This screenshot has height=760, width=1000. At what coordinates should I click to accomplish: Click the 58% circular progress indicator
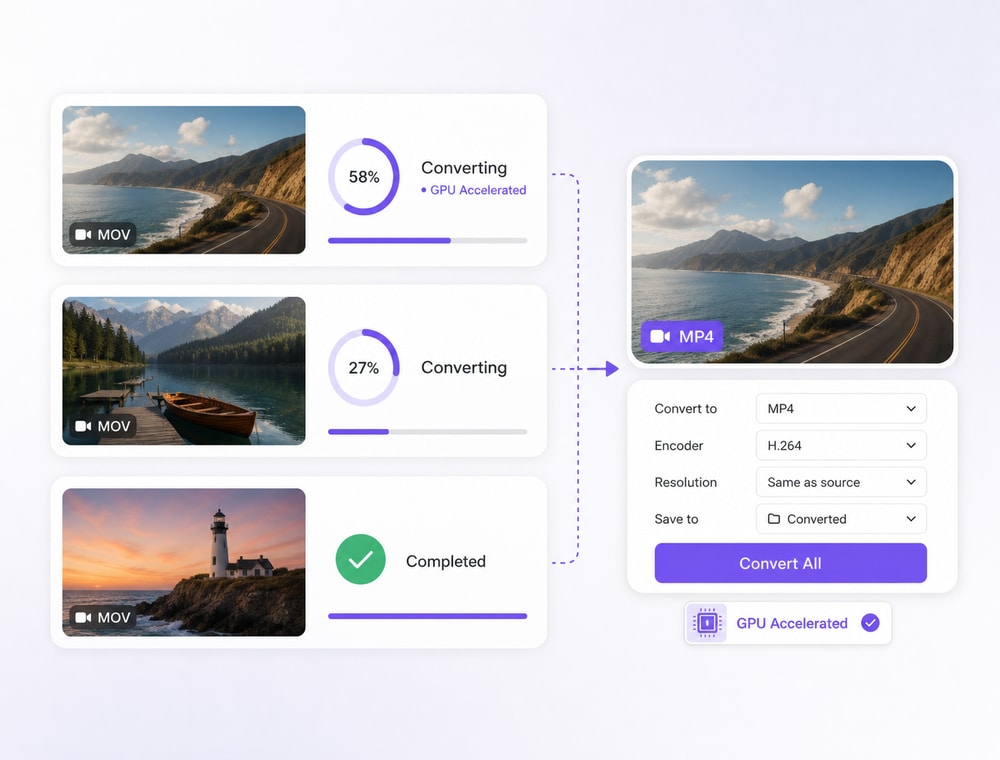click(x=364, y=177)
